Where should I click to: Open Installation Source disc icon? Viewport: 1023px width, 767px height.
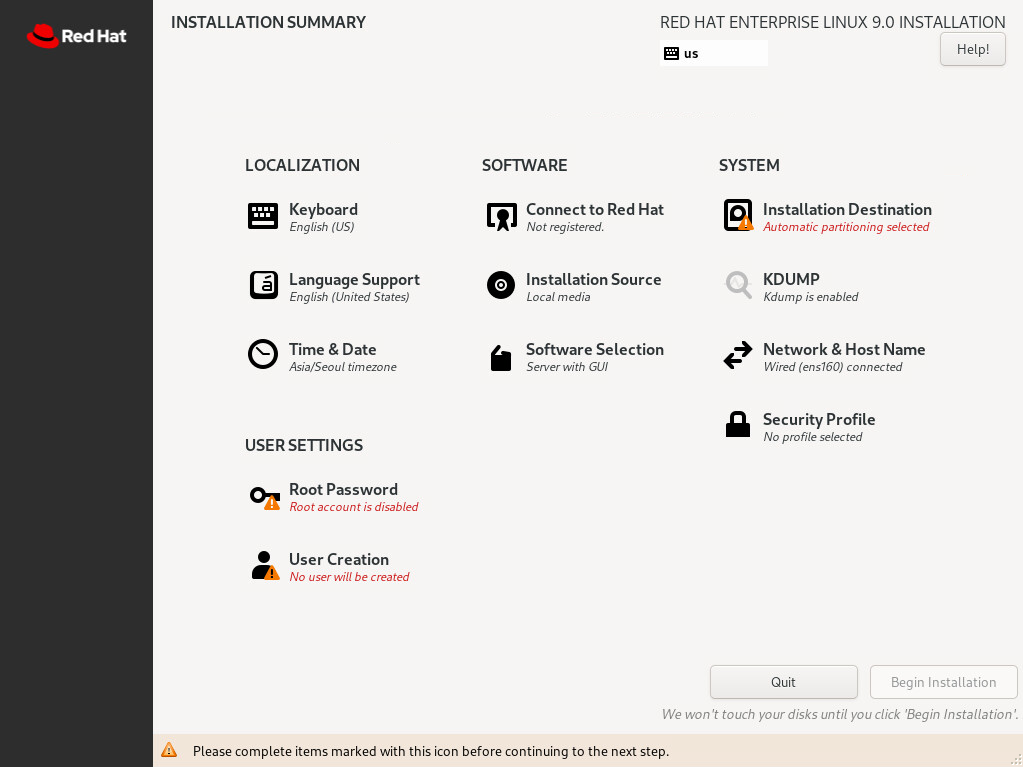[x=500, y=286]
